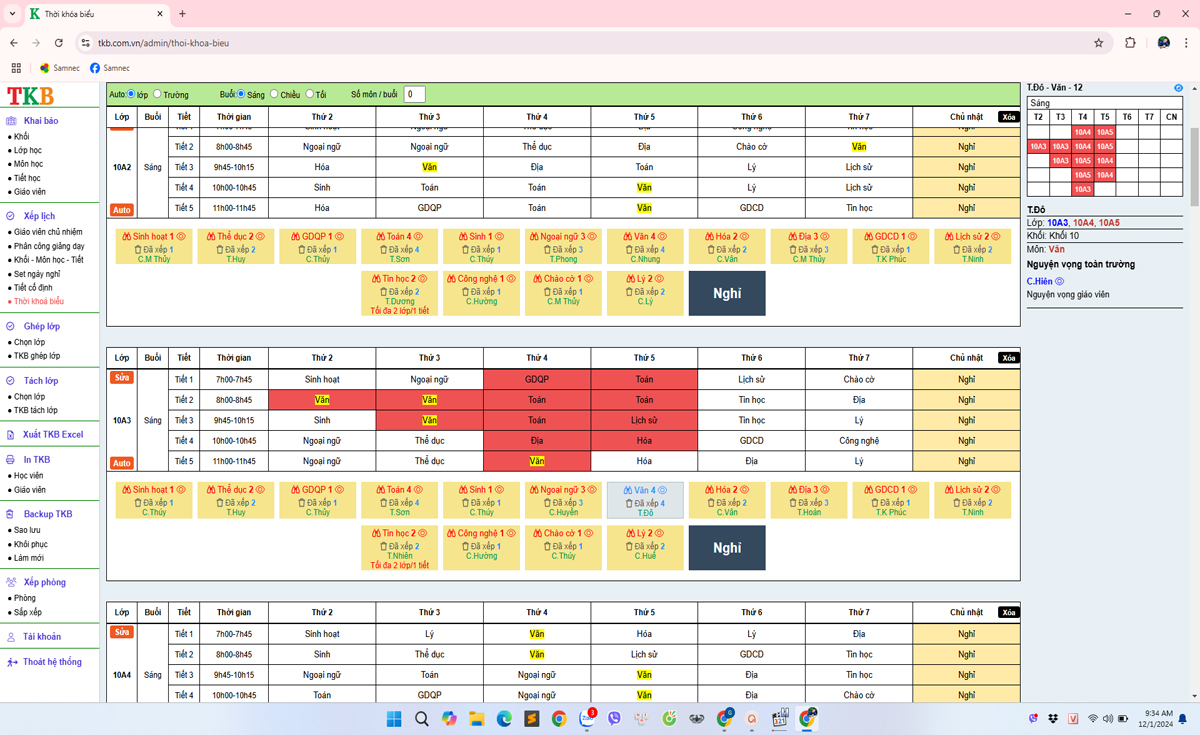This screenshot has height=735, width=1200.
Task: Expand the Xếp phòng sidebar section
Action: 44,582
